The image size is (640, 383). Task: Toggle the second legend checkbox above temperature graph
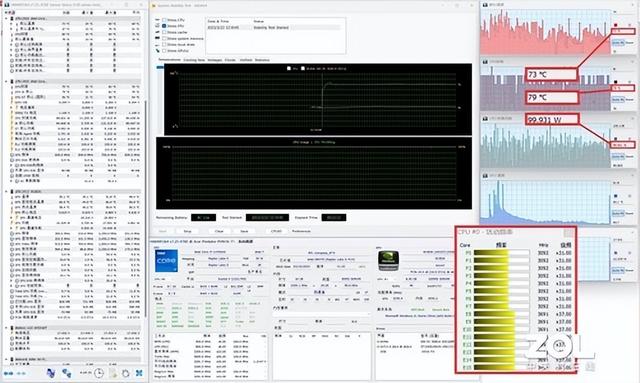[303, 68]
